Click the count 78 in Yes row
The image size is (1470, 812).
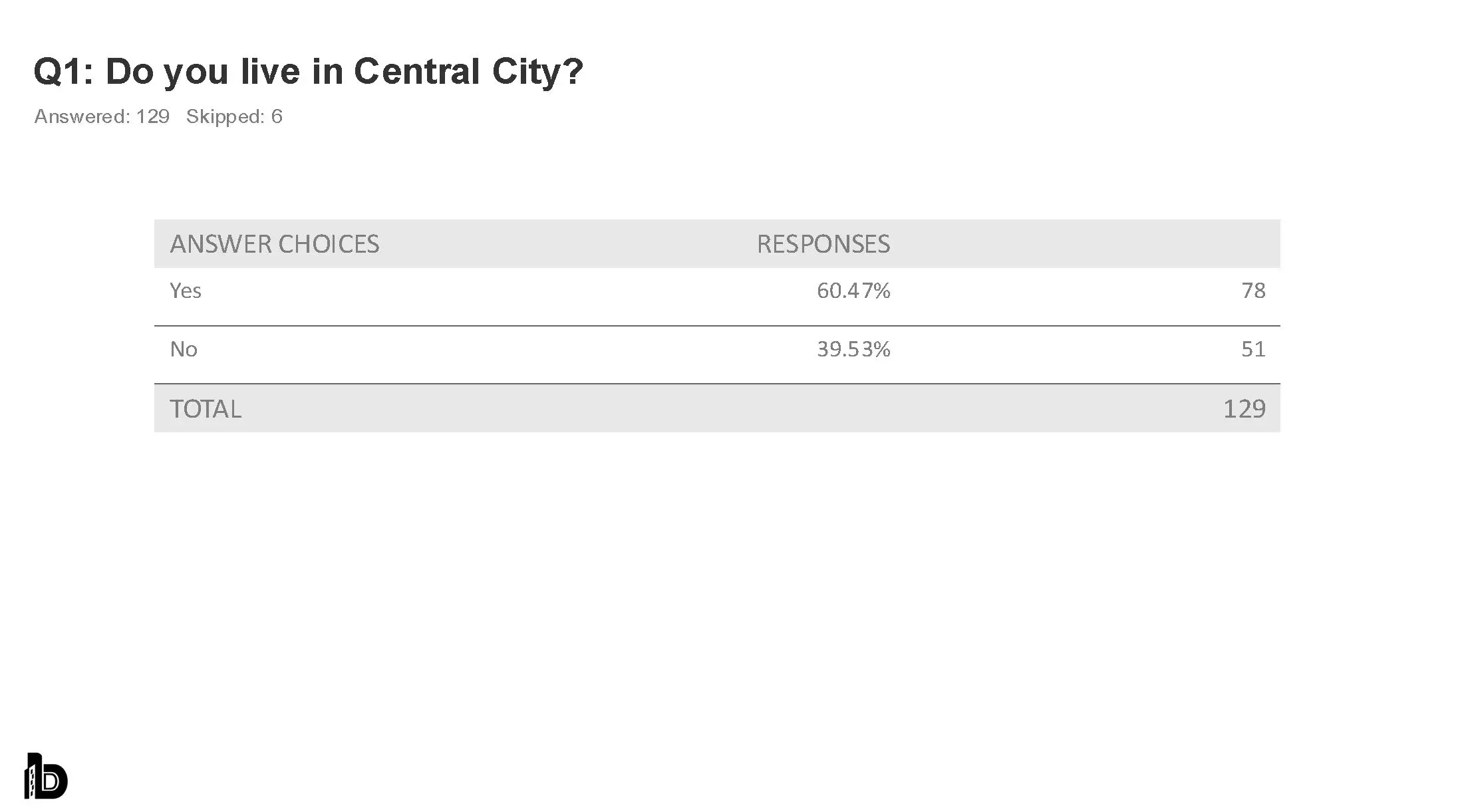coord(1253,291)
